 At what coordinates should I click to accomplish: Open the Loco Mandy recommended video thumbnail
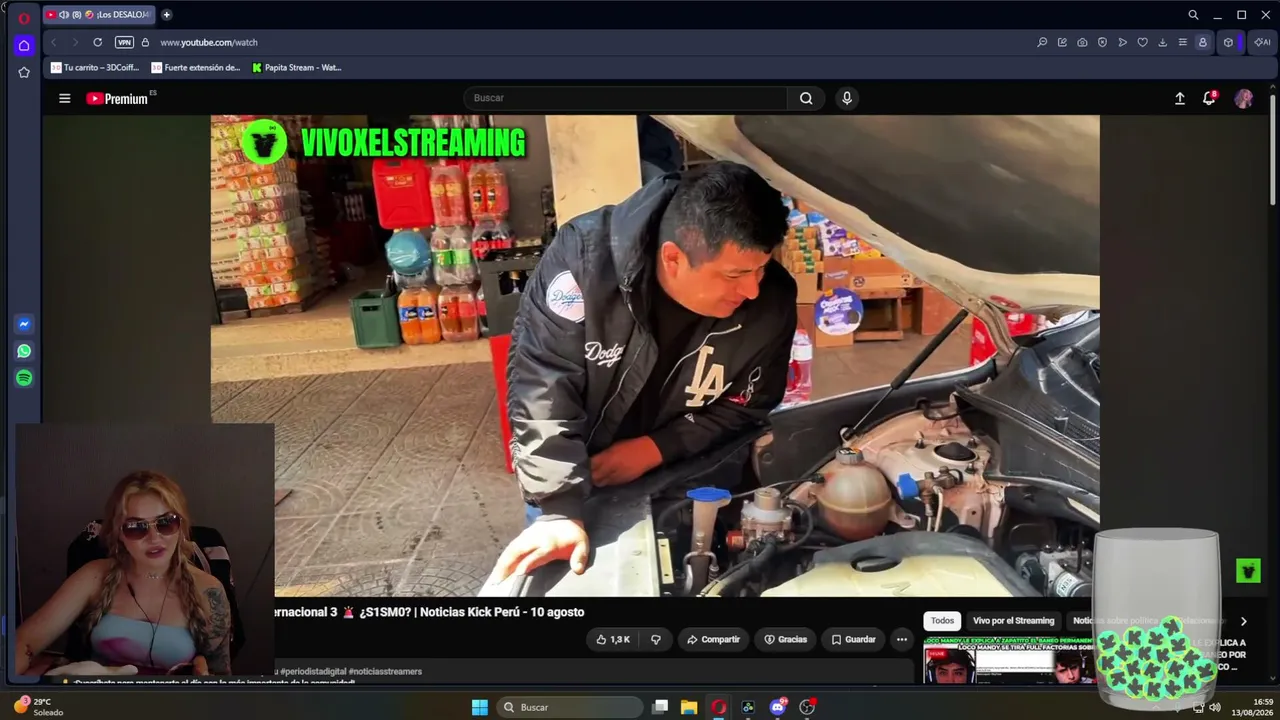1008,660
